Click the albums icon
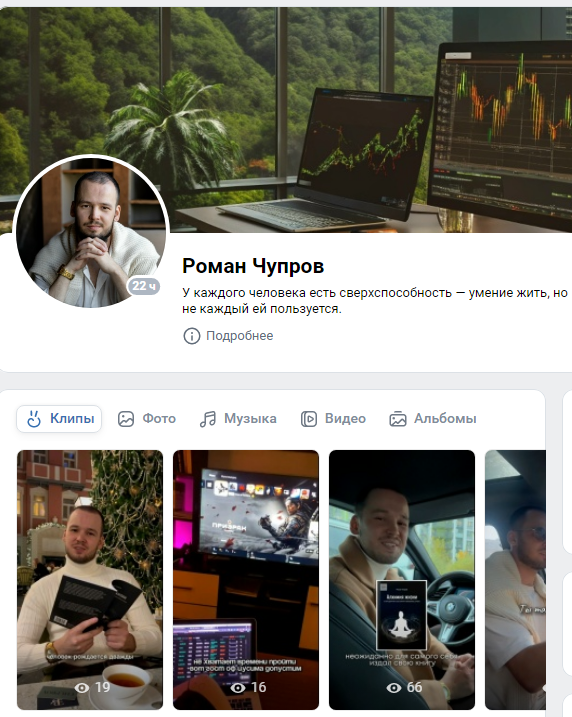 pyautogui.click(x=398, y=419)
